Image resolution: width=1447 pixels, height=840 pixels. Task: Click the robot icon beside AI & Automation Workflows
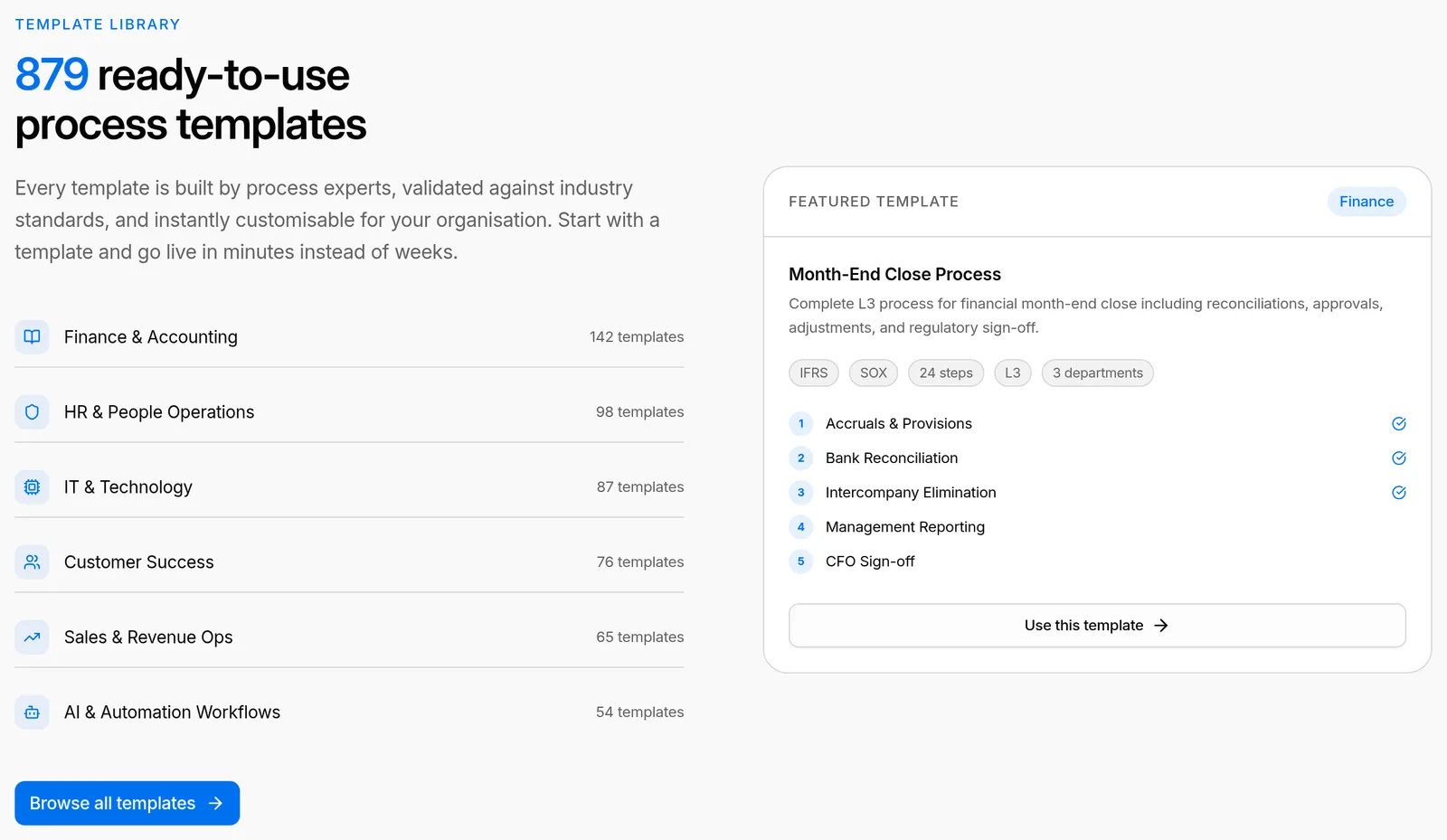(32, 712)
